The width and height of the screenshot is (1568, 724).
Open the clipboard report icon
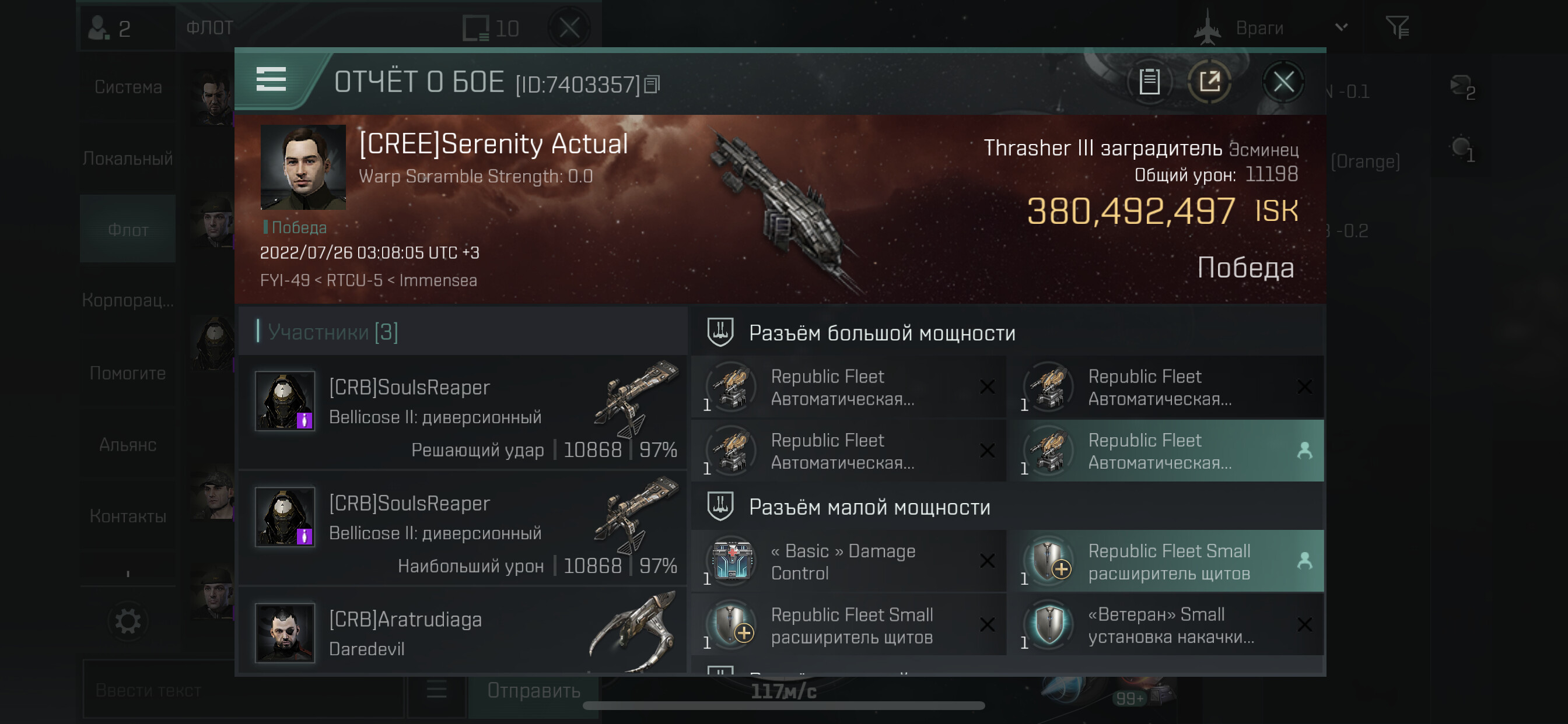click(x=1149, y=81)
